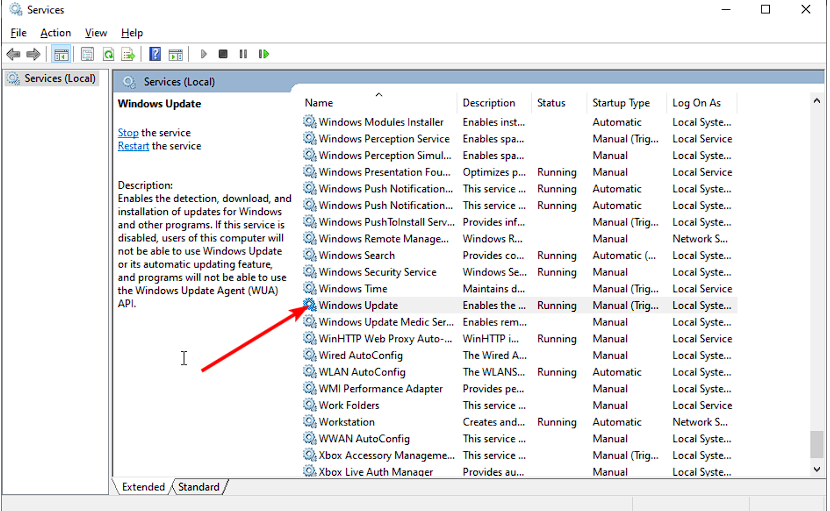Select Xbox Accessory Manageme... row name
This screenshot has width=830, height=511.
pyautogui.click(x=386, y=455)
